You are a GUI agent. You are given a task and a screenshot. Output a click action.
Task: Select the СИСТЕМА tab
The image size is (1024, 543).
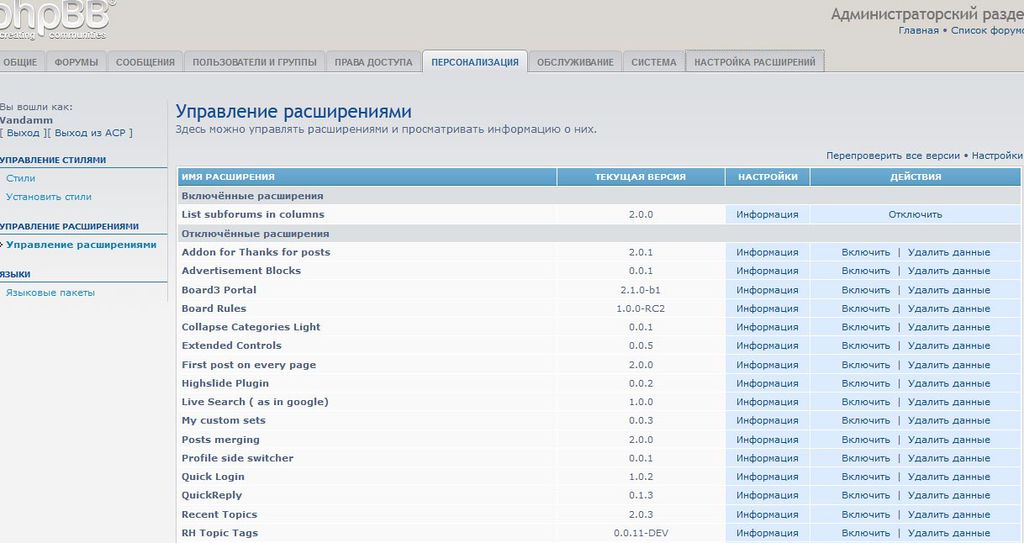point(654,62)
